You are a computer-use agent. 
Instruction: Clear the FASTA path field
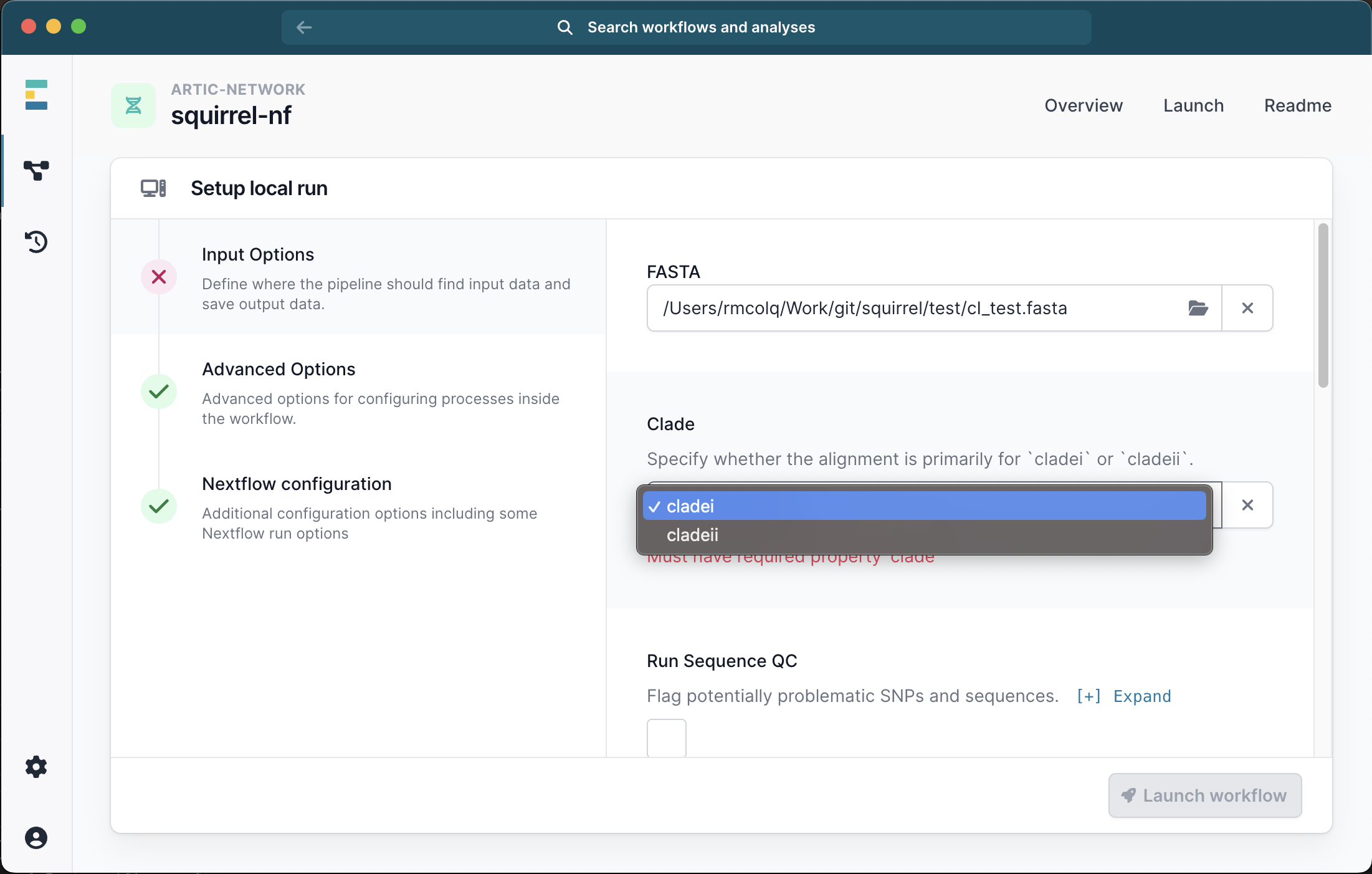[x=1247, y=308]
